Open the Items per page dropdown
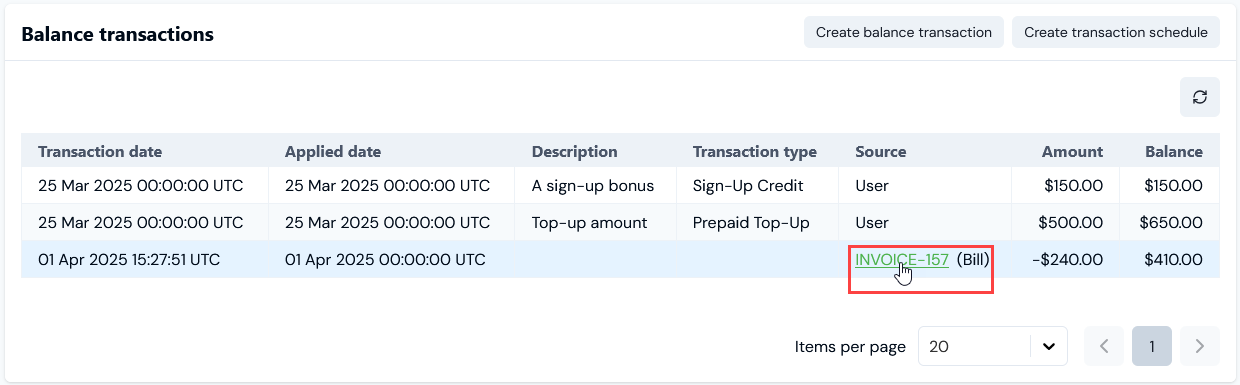Image resolution: width=1240 pixels, height=385 pixels. click(x=993, y=346)
